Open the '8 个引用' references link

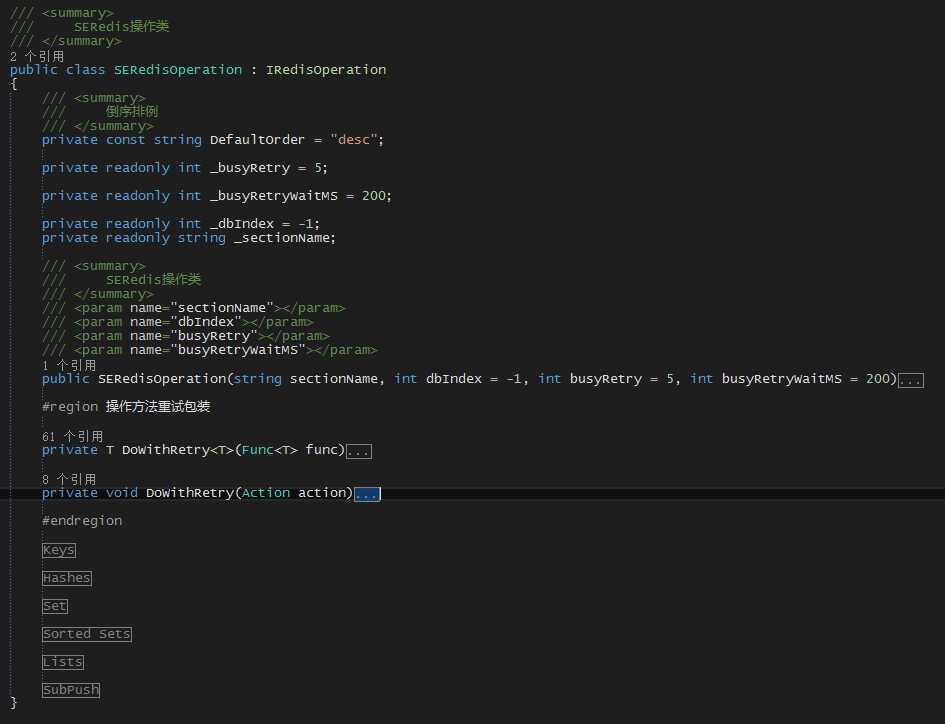tap(69, 479)
